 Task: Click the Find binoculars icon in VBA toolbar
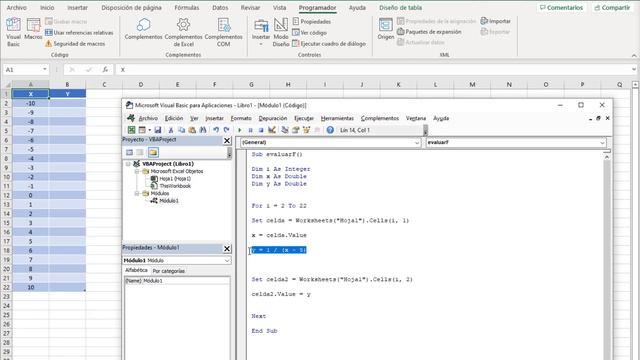pos(203,130)
